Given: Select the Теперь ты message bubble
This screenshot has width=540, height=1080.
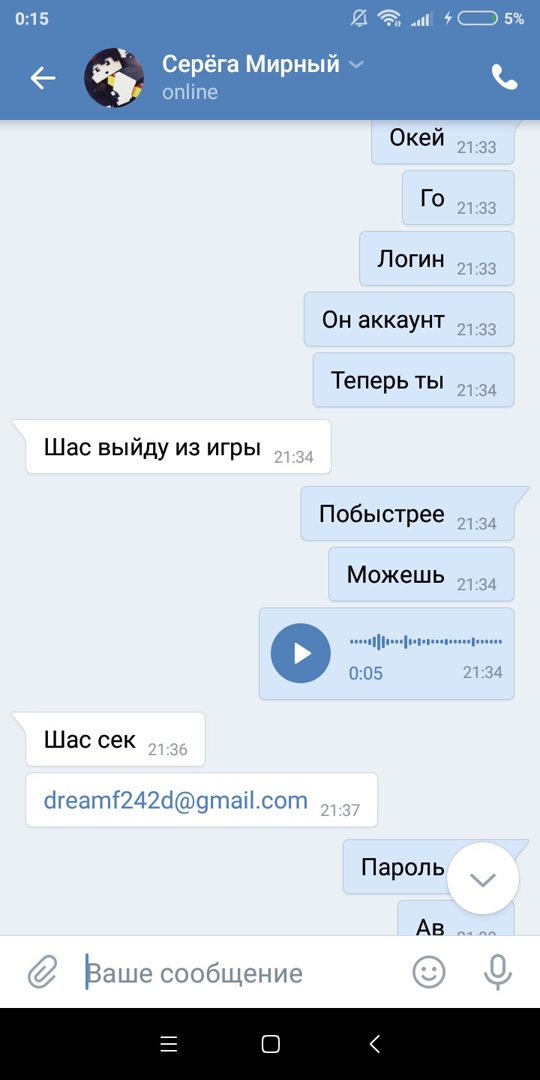Looking at the screenshot, I should 413,380.
